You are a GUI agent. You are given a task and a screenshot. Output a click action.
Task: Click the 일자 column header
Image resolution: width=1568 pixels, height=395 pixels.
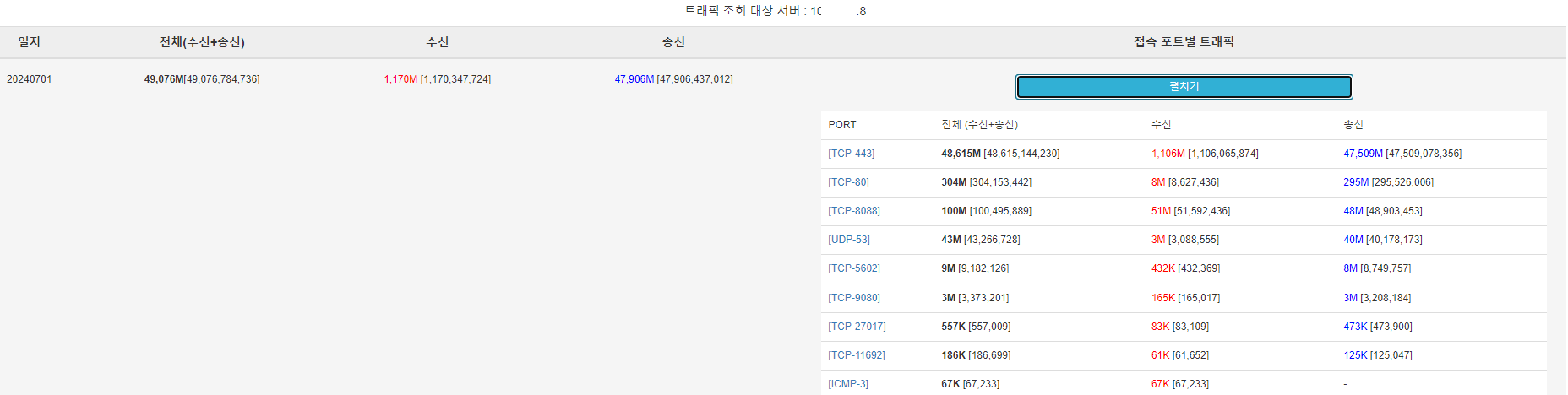30,42
